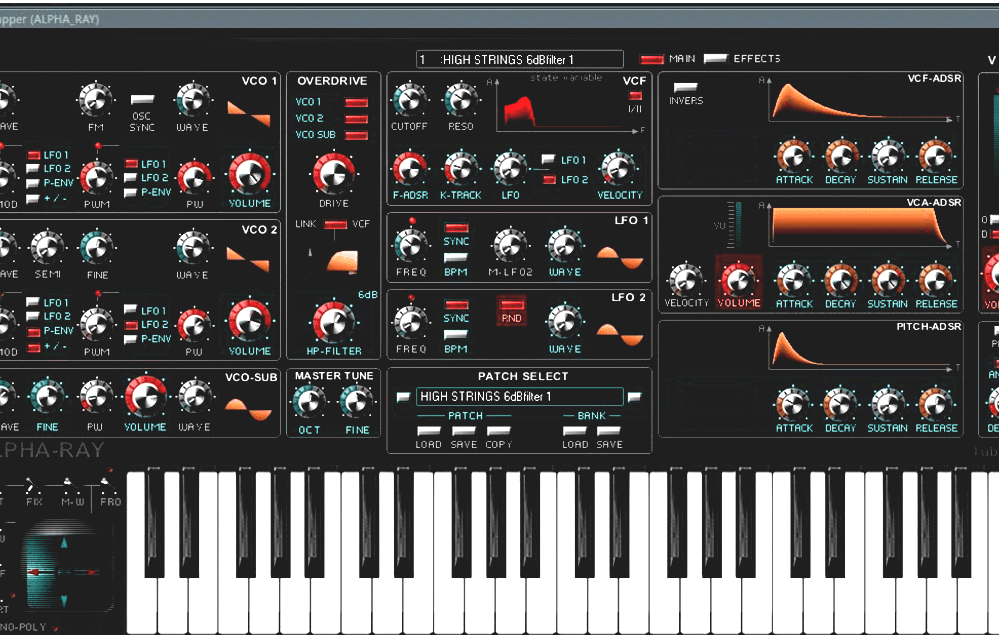Click the VCO 2 SEMI knob
This screenshot has height=635, width=999.
(x=47, y=248)
